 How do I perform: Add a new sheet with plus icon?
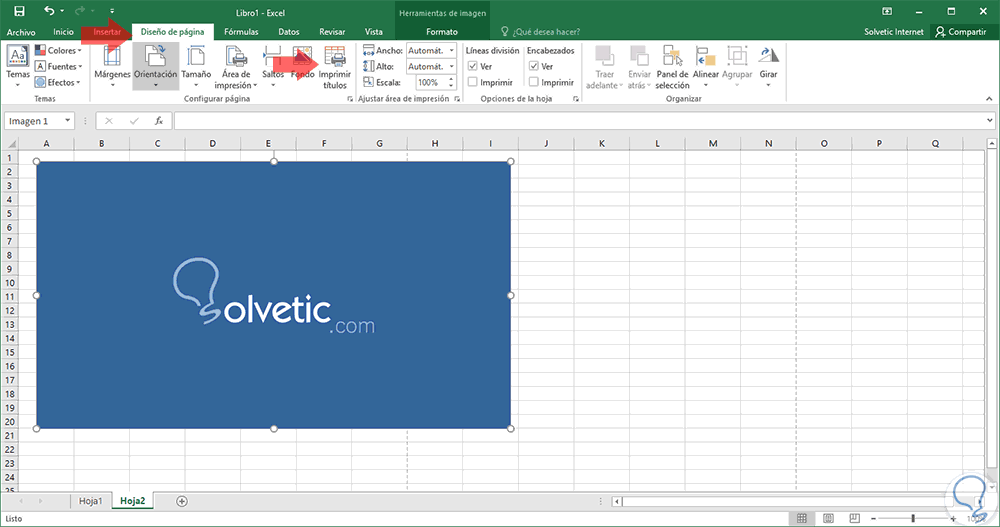tap(182, 501)
